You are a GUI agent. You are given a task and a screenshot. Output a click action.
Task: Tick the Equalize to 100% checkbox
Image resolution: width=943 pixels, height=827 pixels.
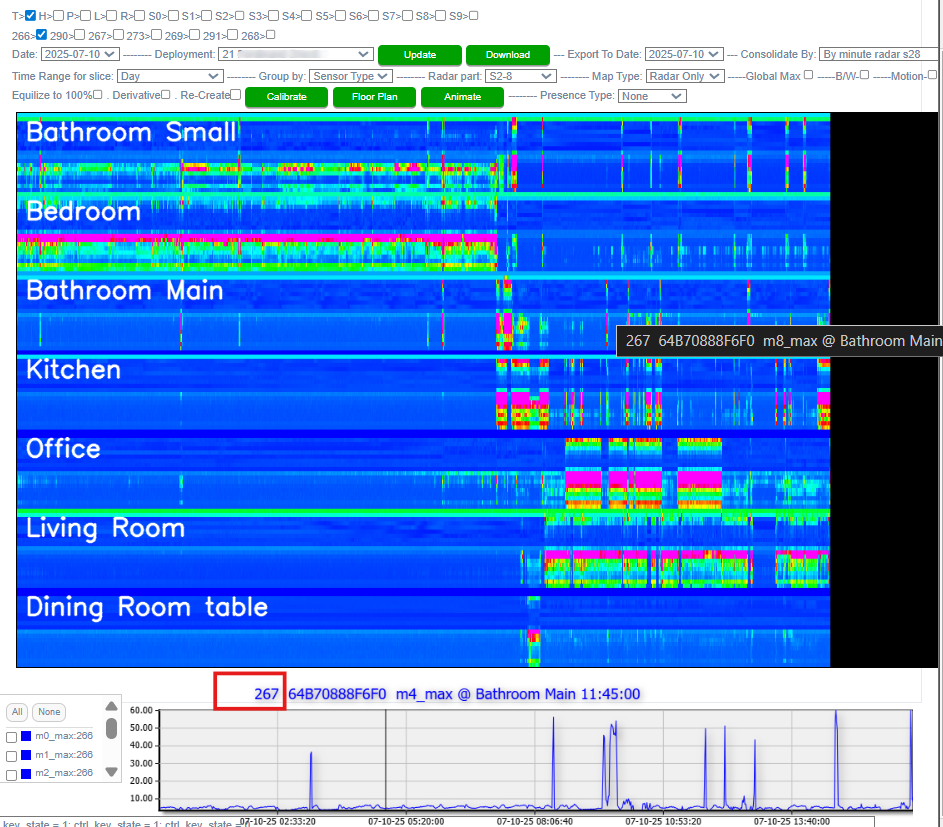point(98,95)
